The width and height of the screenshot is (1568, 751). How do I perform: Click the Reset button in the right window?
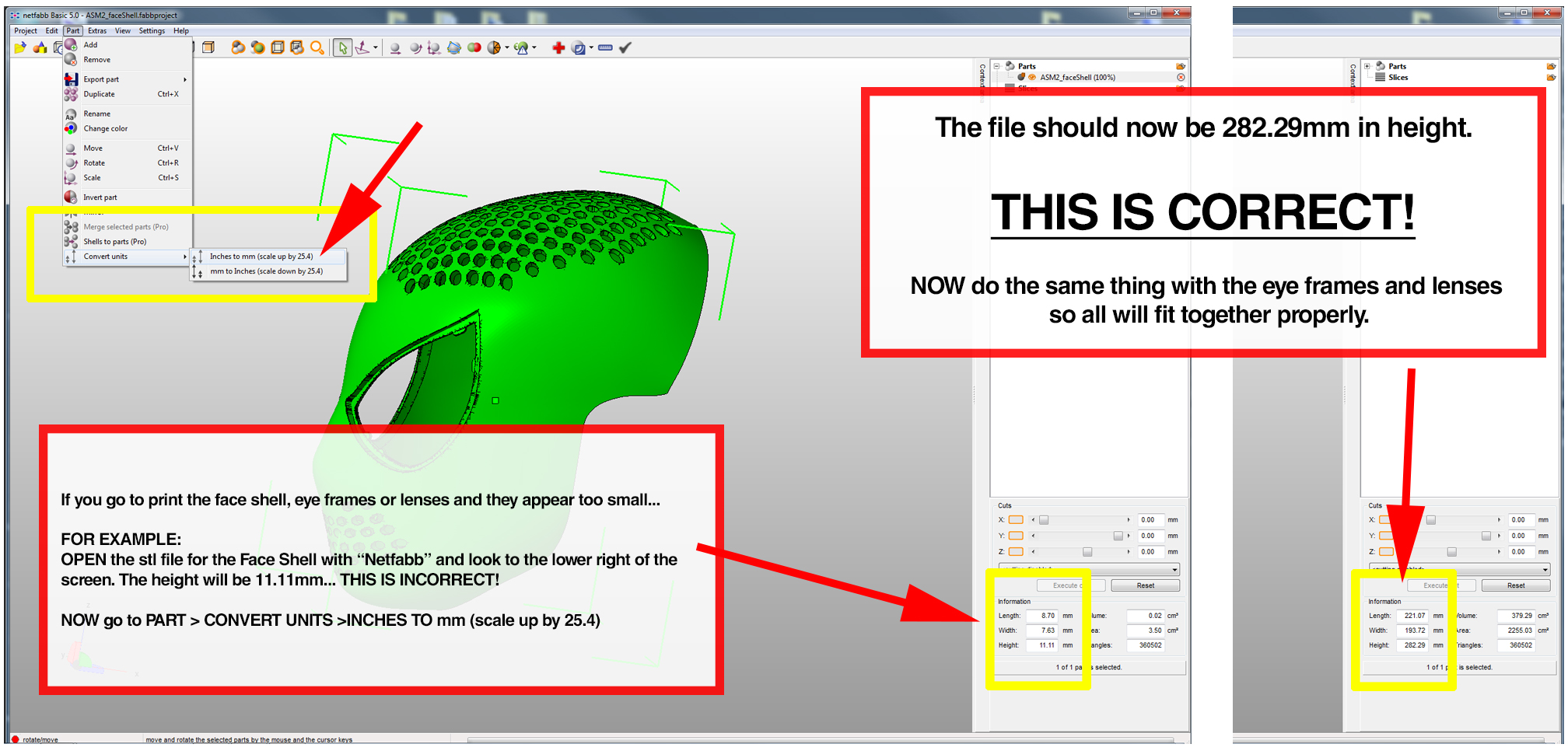(x=1515, y=585)
